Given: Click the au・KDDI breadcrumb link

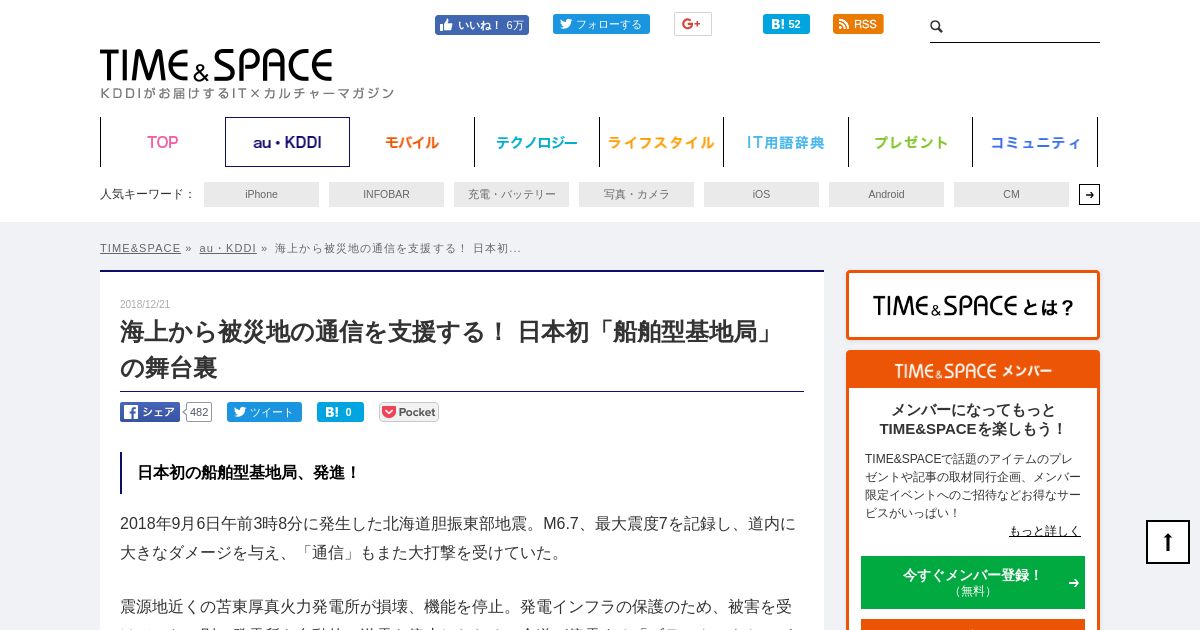Looking at the screenshot, I should pyautogui.click(x=227, y=248).
